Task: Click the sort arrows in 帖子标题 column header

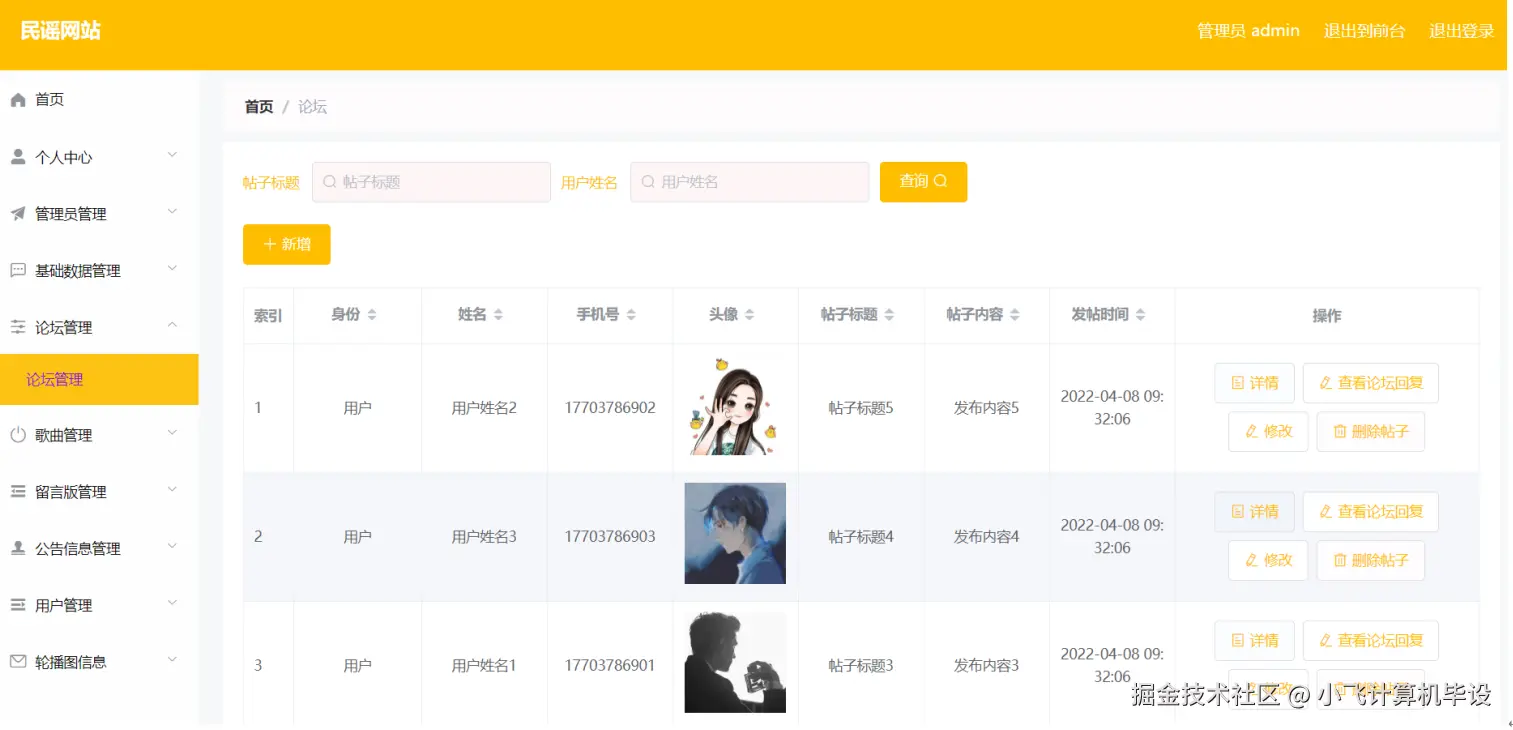Action: pyautogui.click(x=889, y=315)
